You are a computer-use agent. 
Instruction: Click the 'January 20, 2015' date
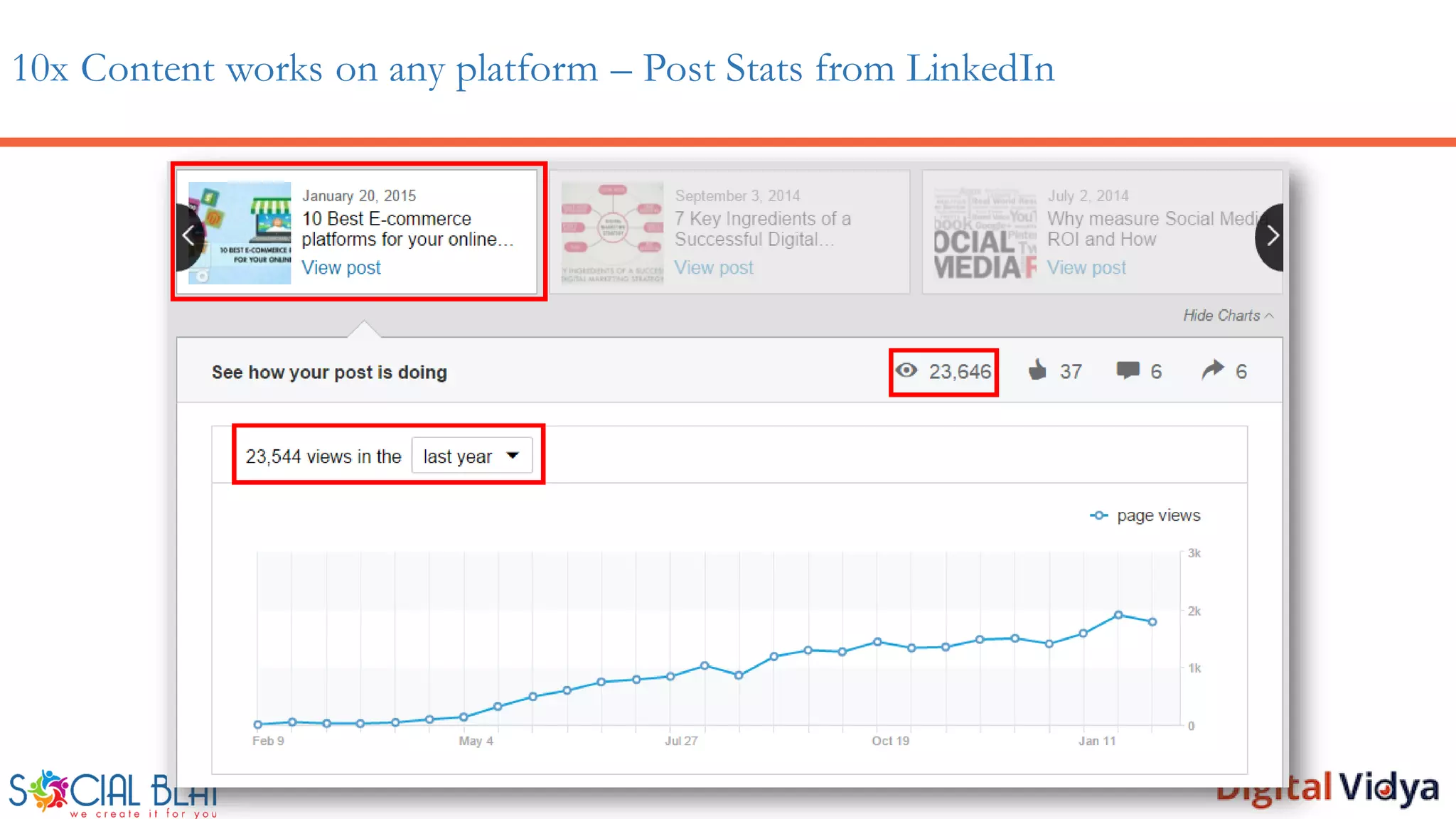[359, 196]
